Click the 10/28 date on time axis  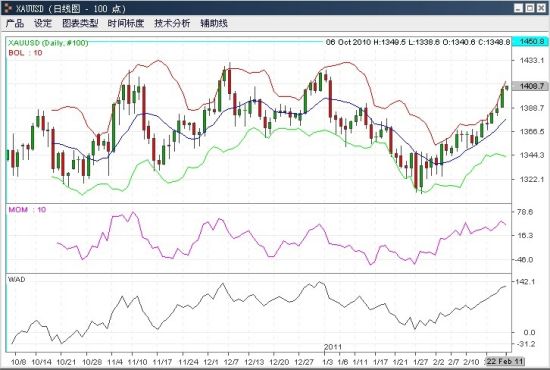click(x=92, y=362)
